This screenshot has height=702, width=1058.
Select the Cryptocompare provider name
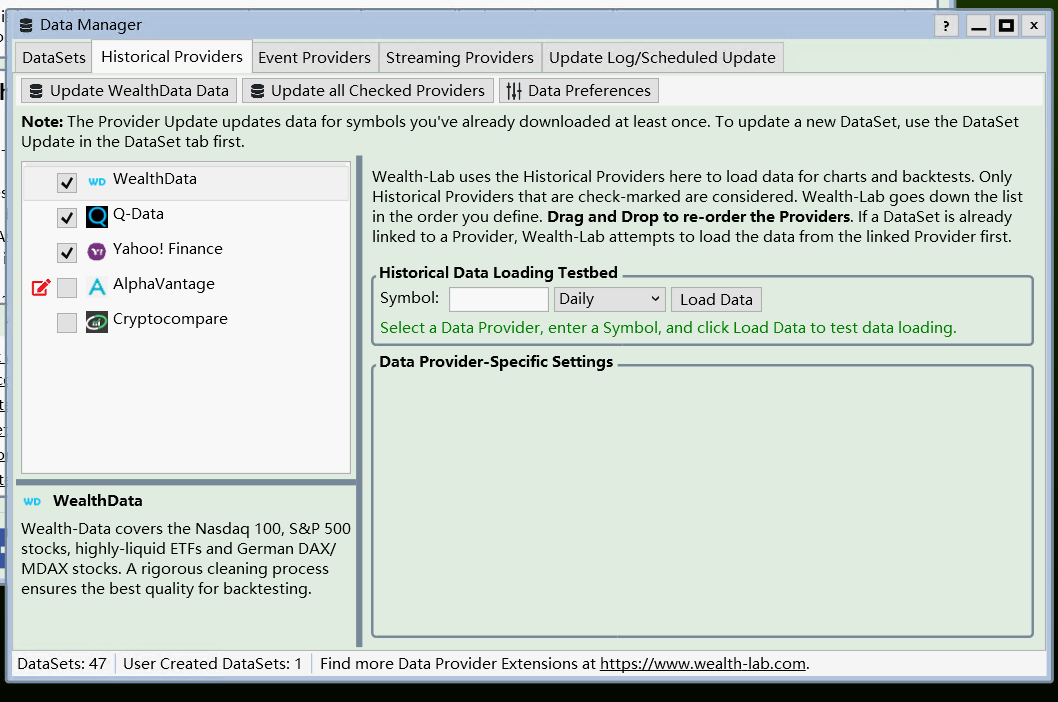pyautogui.click(x=170, y=319)
